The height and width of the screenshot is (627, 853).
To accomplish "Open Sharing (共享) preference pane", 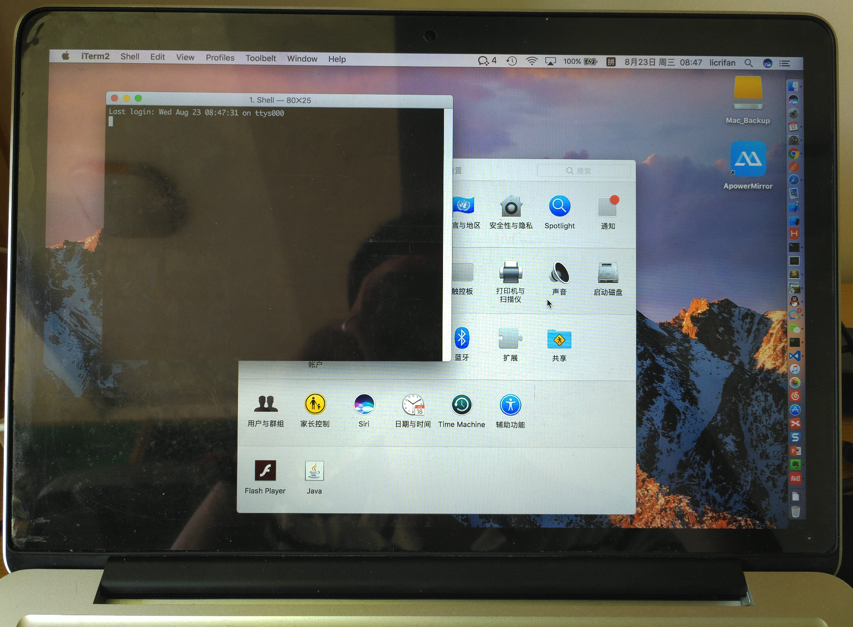I will click(559, 345).
